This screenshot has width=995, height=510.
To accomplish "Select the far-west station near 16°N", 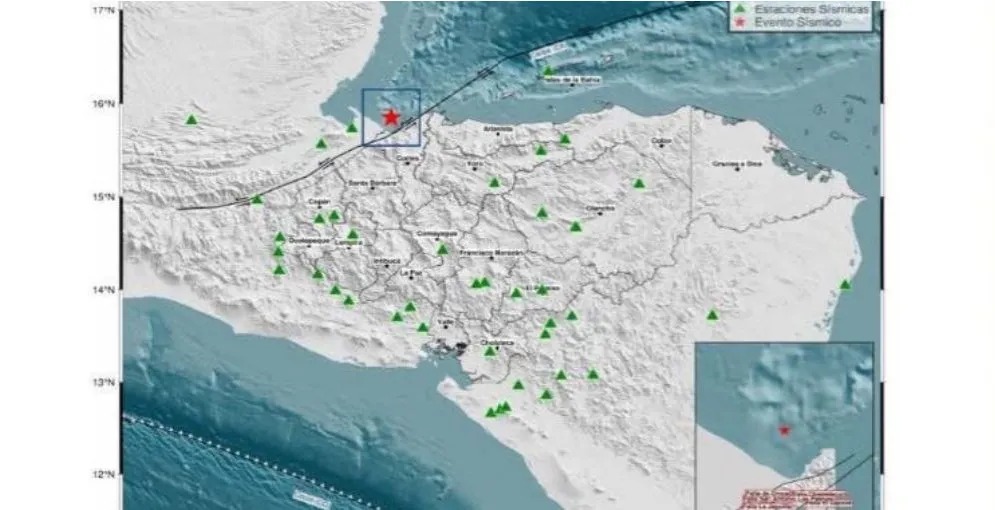I will coord(192,120).
